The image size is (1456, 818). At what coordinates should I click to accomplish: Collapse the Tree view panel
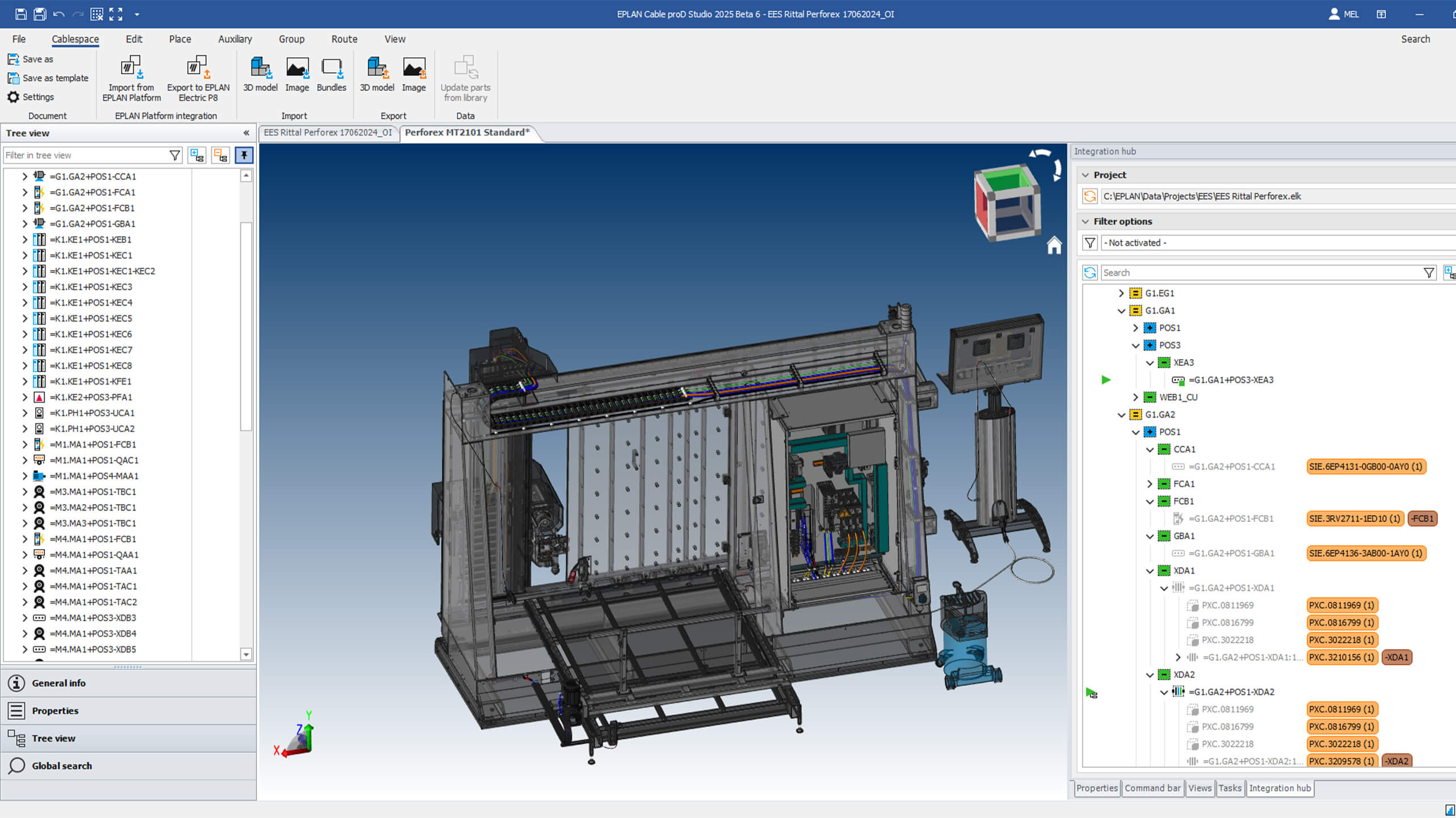pyautogui.click(x=246, y=133)
